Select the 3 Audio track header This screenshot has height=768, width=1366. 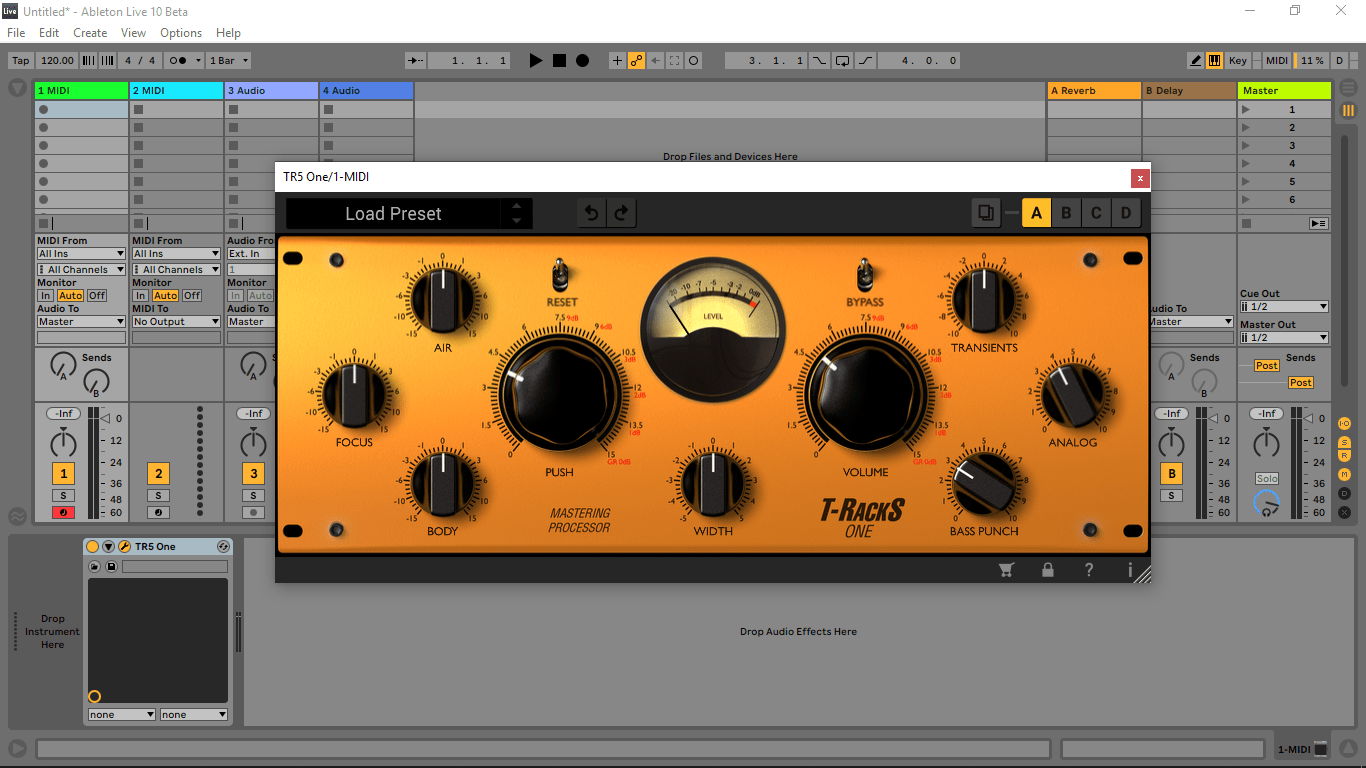[x=271, y=90]
